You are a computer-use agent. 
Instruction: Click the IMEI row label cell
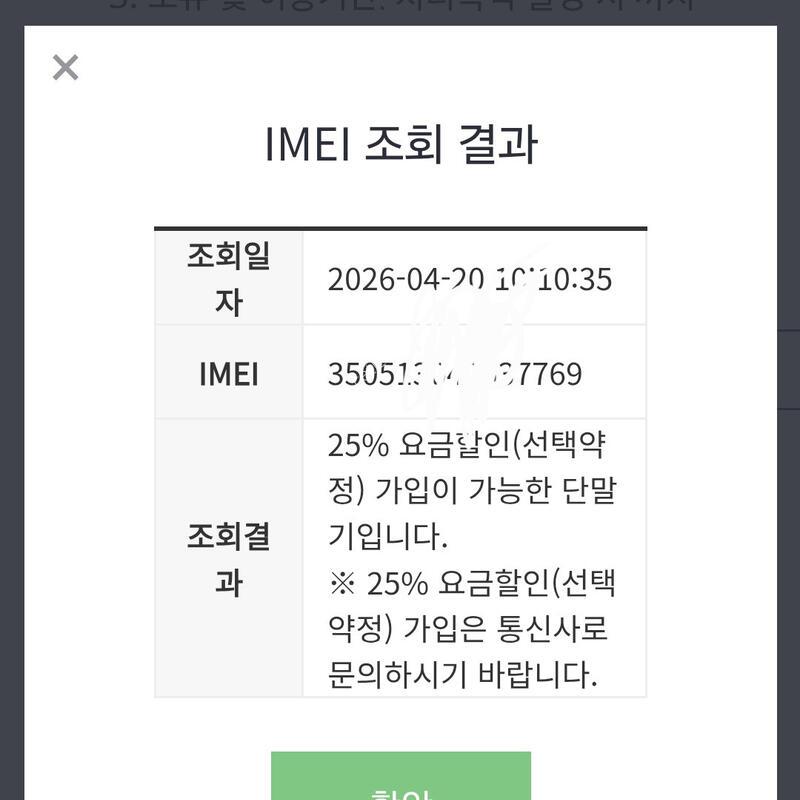228,374
